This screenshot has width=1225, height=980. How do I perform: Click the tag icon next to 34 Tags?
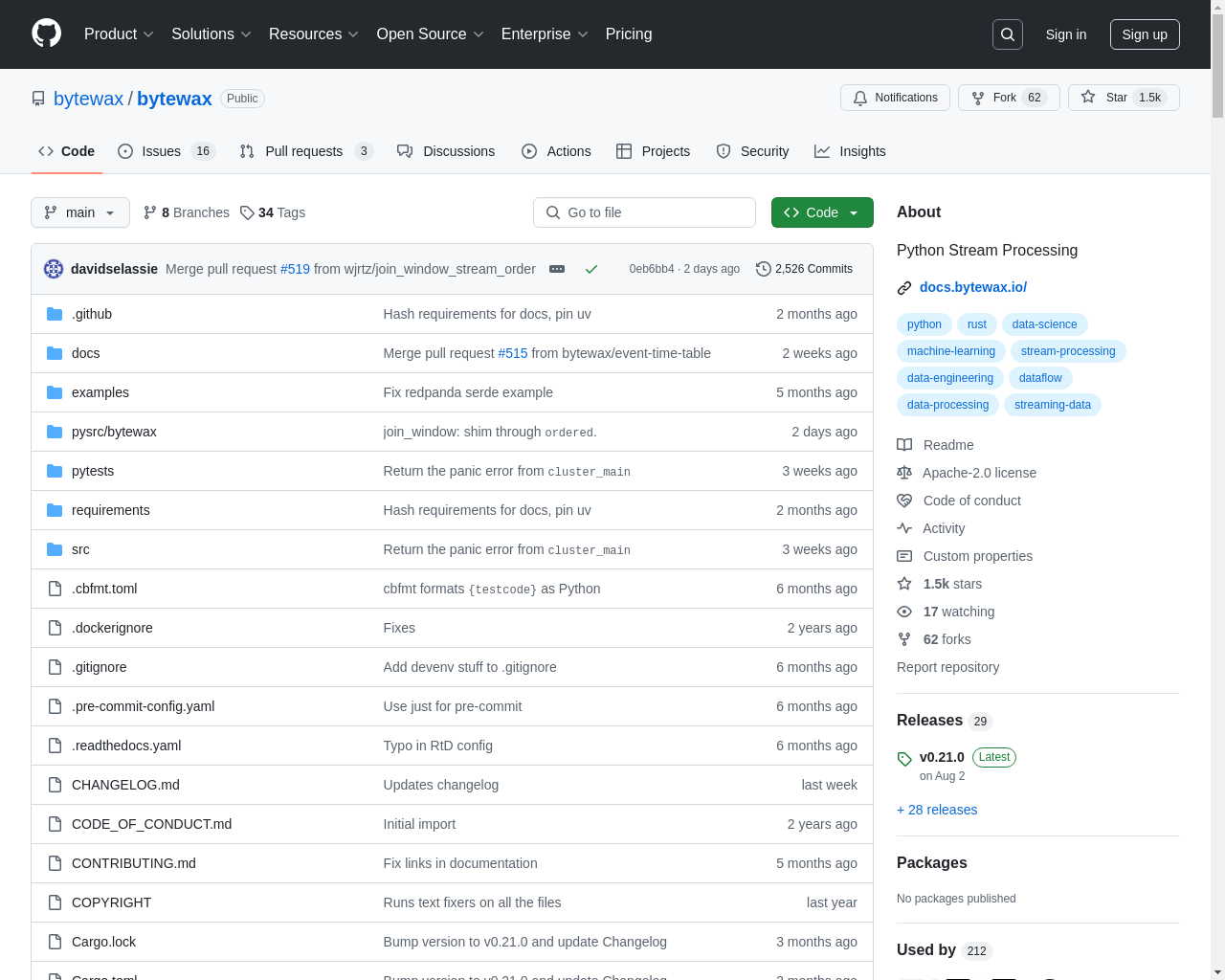247,212
